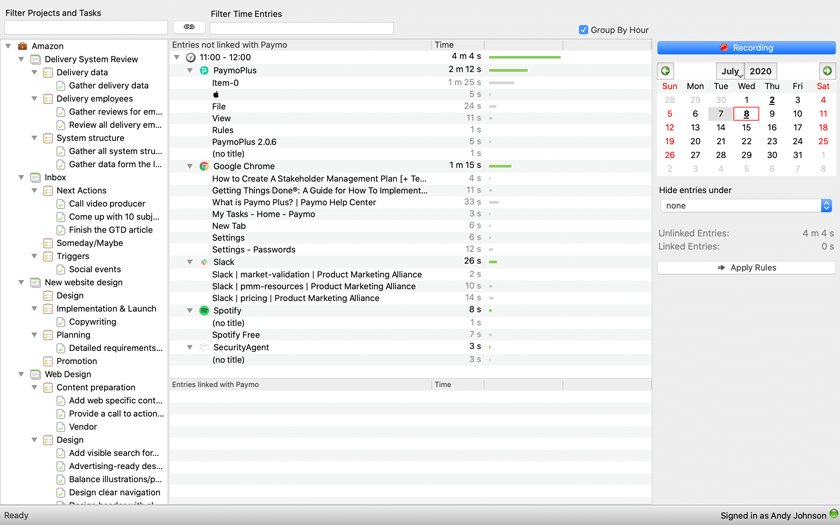This screenshot has width=840, height=525.
Task: Click the Filter Projects and Tasks field
Action: coord(86,27)
